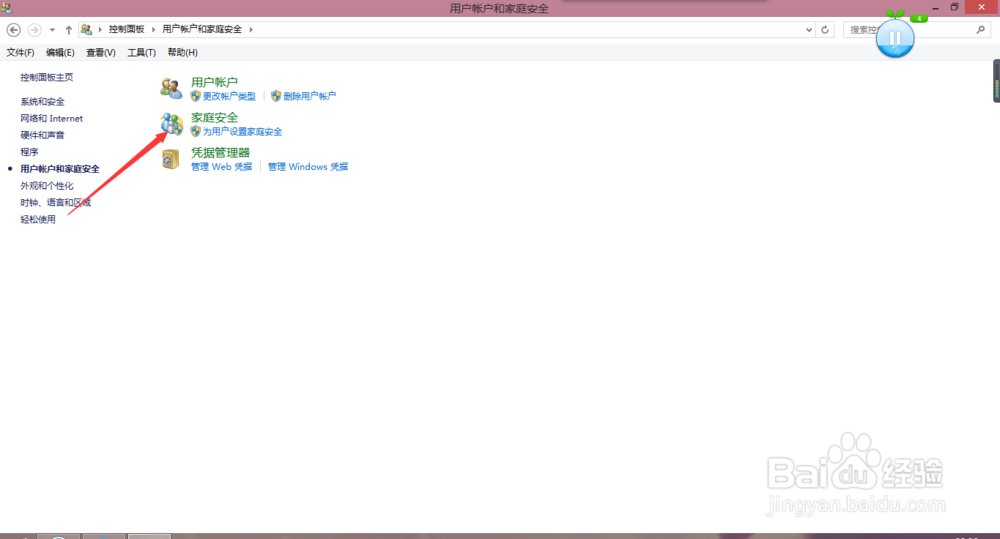Viewport: 1000px width, 539px height.
Task: Open 家庭安全 heading link
Action: [214, 117]
